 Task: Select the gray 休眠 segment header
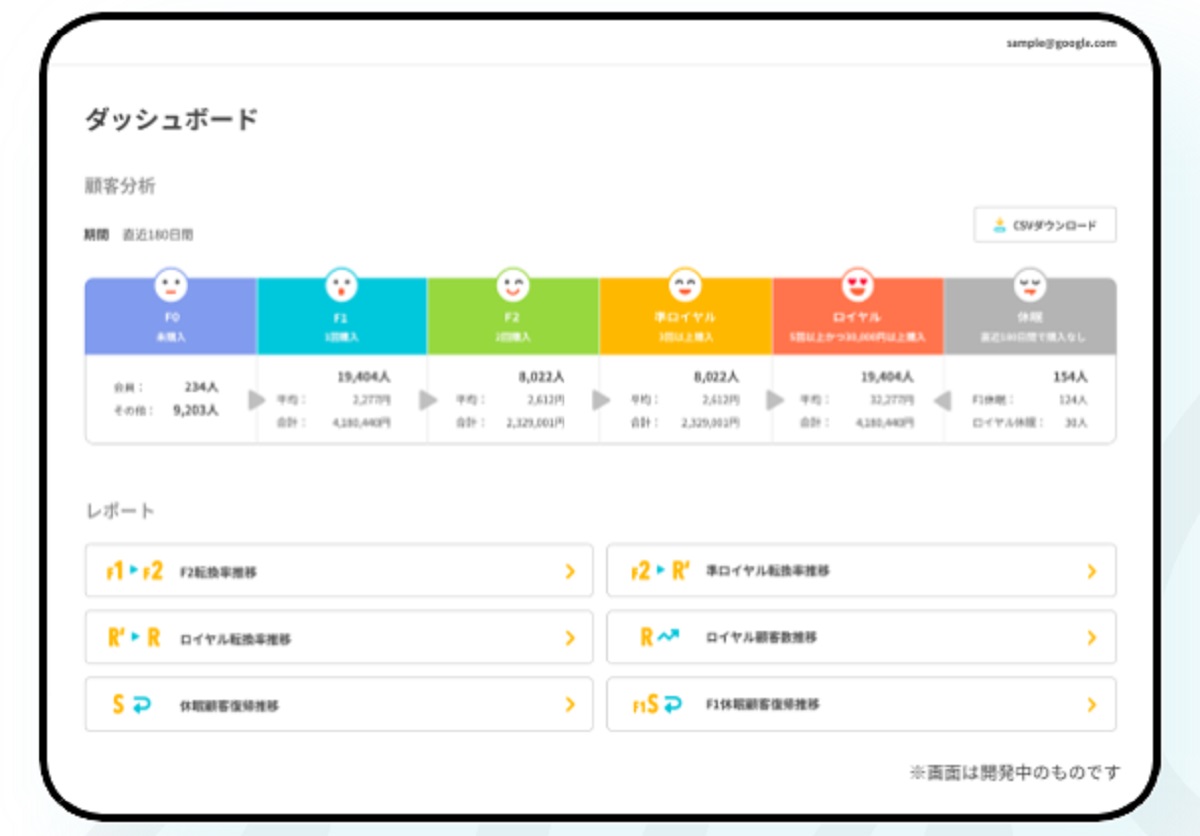(1030, 316)
